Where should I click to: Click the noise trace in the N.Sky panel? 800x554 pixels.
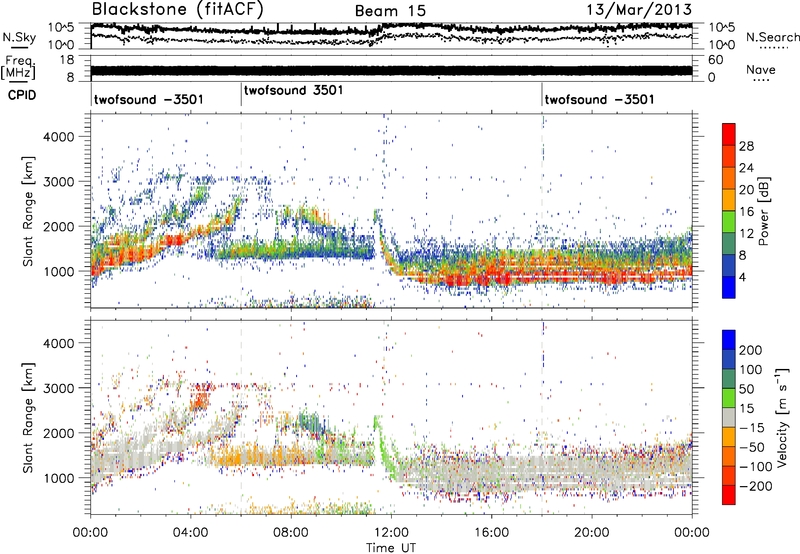[391, 28]
